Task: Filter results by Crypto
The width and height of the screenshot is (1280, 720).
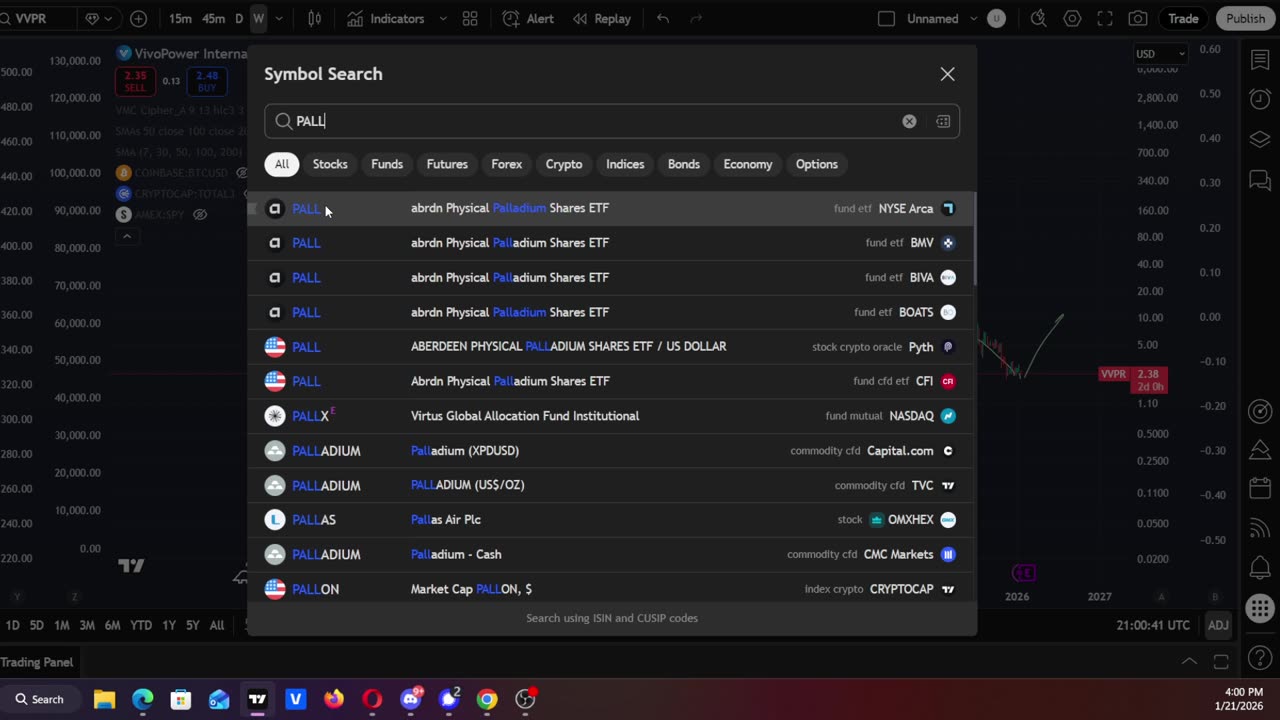Action: pyautogui.click(x=564, y=164)
